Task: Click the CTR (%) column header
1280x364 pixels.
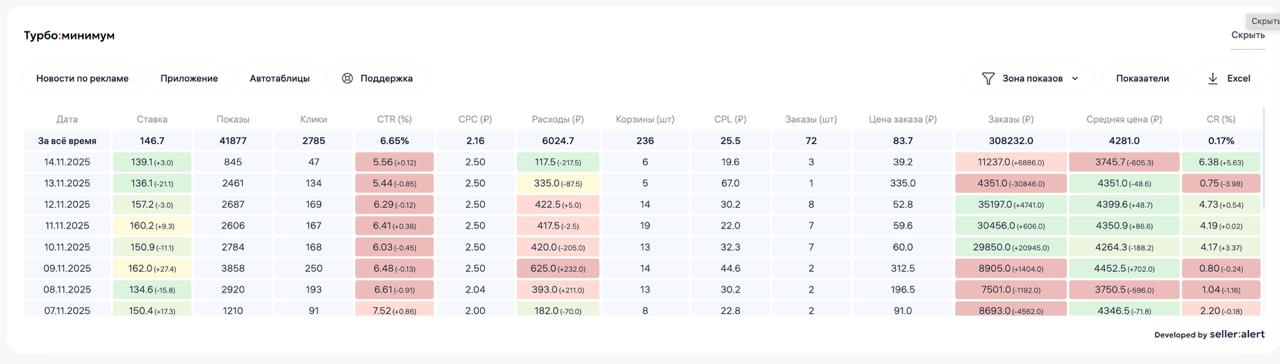Action: 394,119
